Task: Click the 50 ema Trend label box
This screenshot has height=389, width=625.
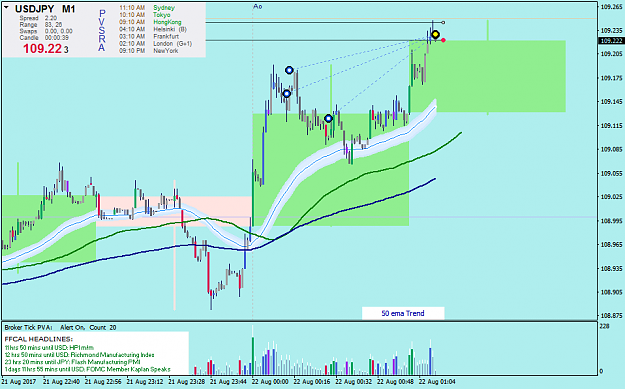Action: (x=403, y=313)
